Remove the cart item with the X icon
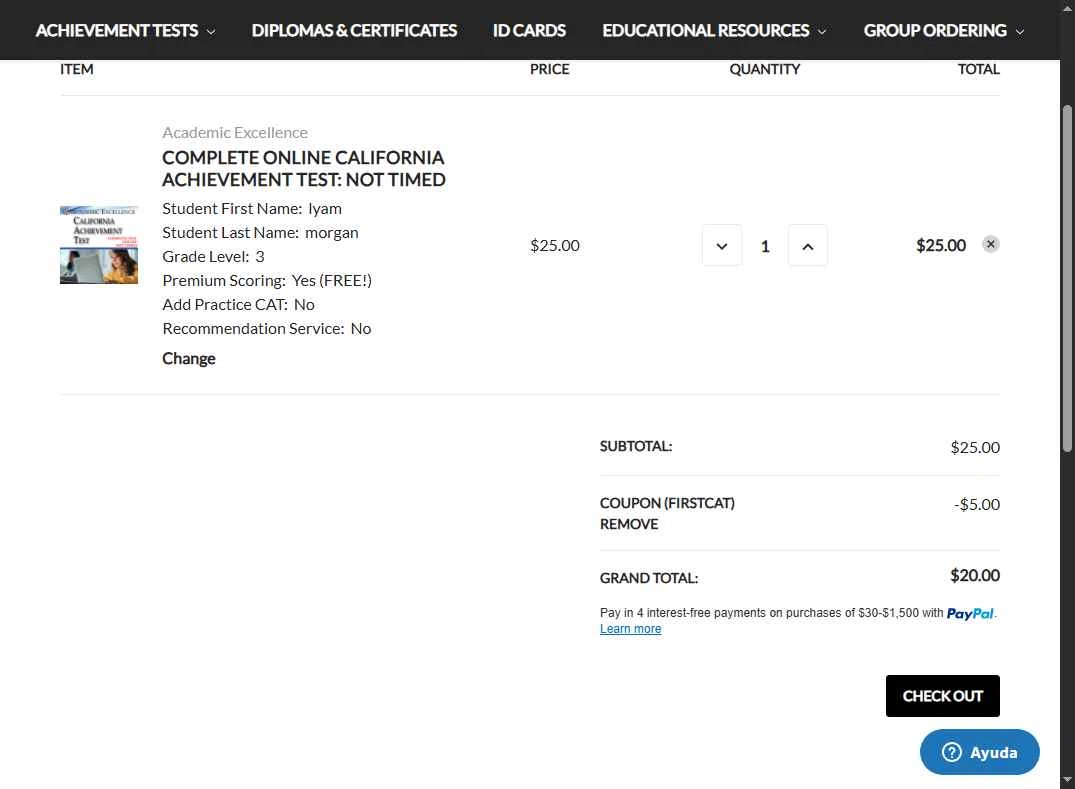 point(990,244)
